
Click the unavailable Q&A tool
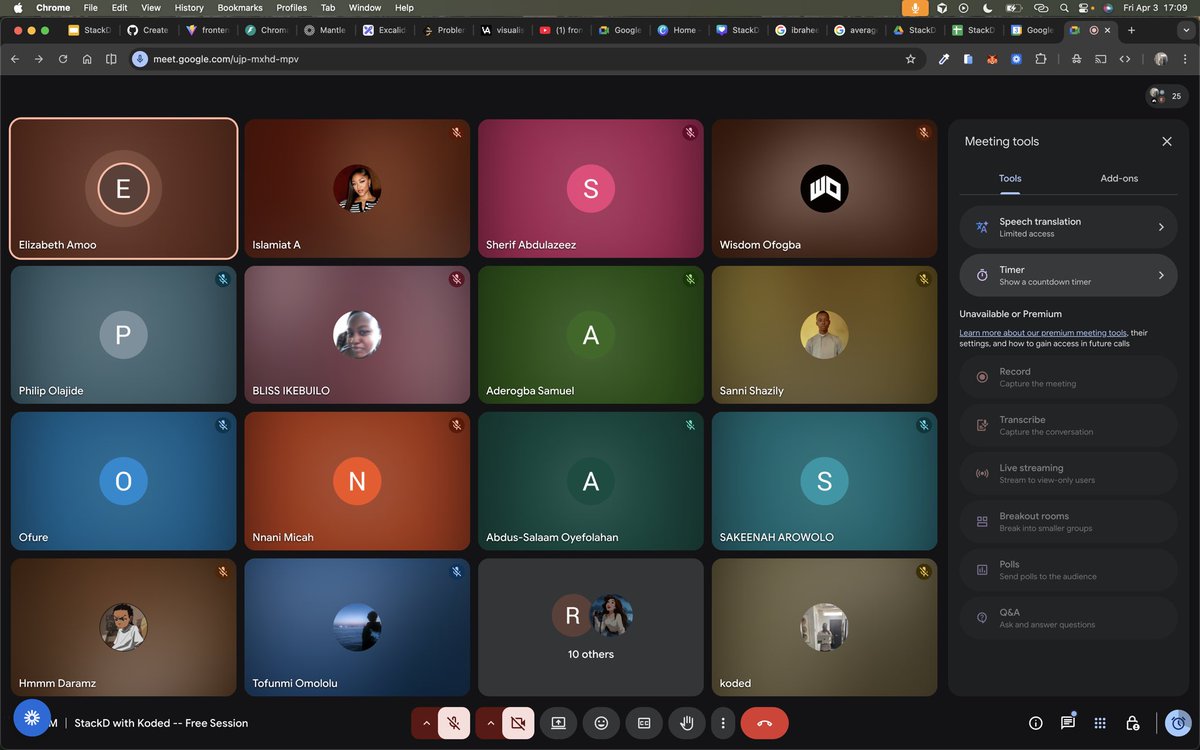1068,617
